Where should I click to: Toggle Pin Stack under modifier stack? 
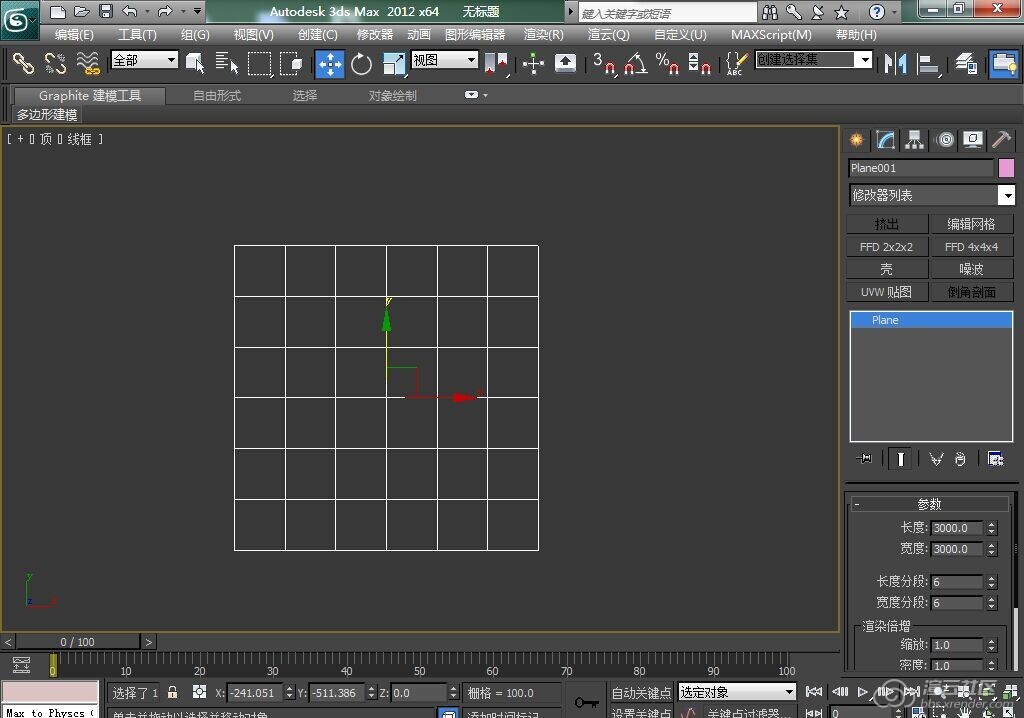point(864,459)
